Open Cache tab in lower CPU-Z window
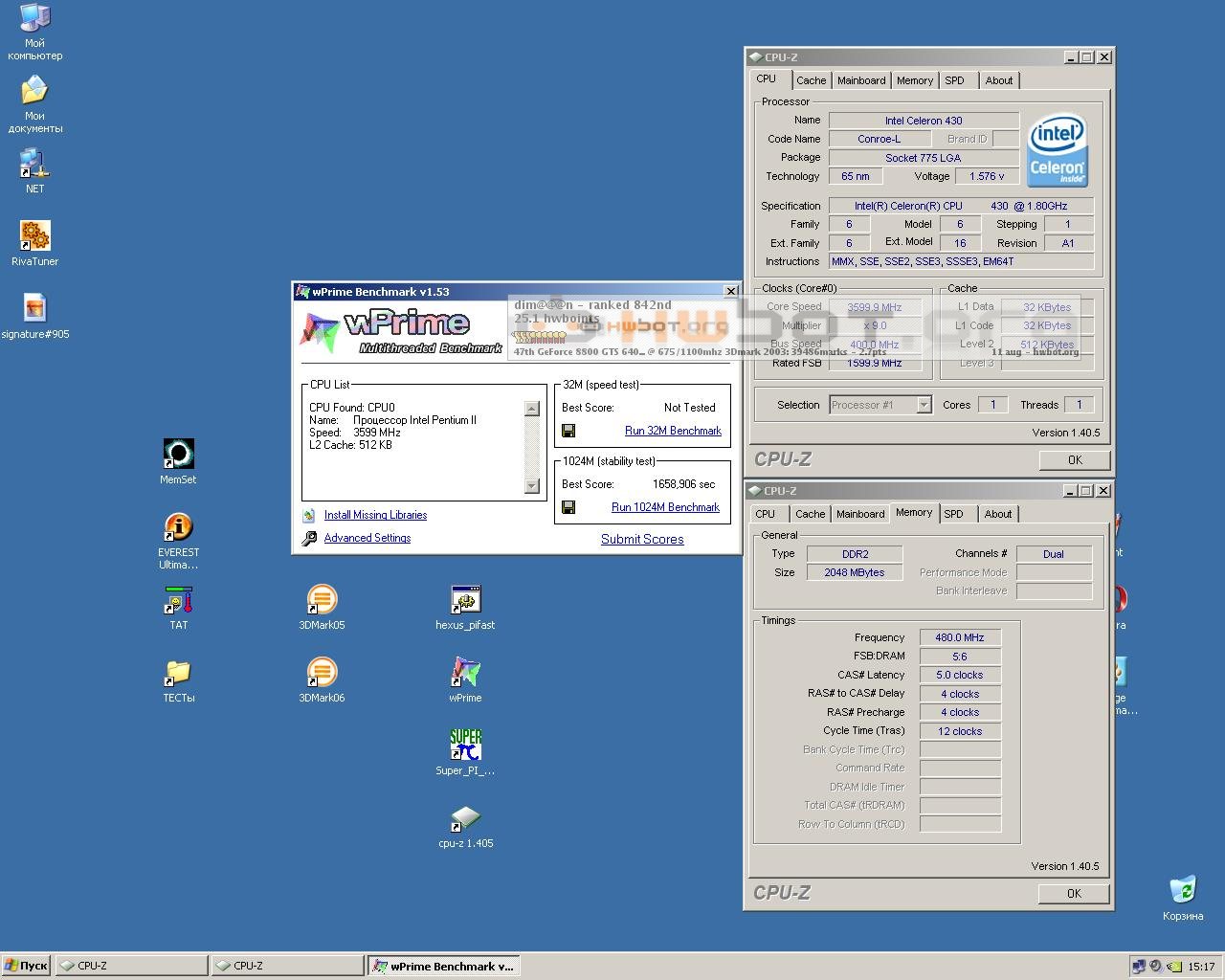This screenshot has height=980, width=1225. 810,514
